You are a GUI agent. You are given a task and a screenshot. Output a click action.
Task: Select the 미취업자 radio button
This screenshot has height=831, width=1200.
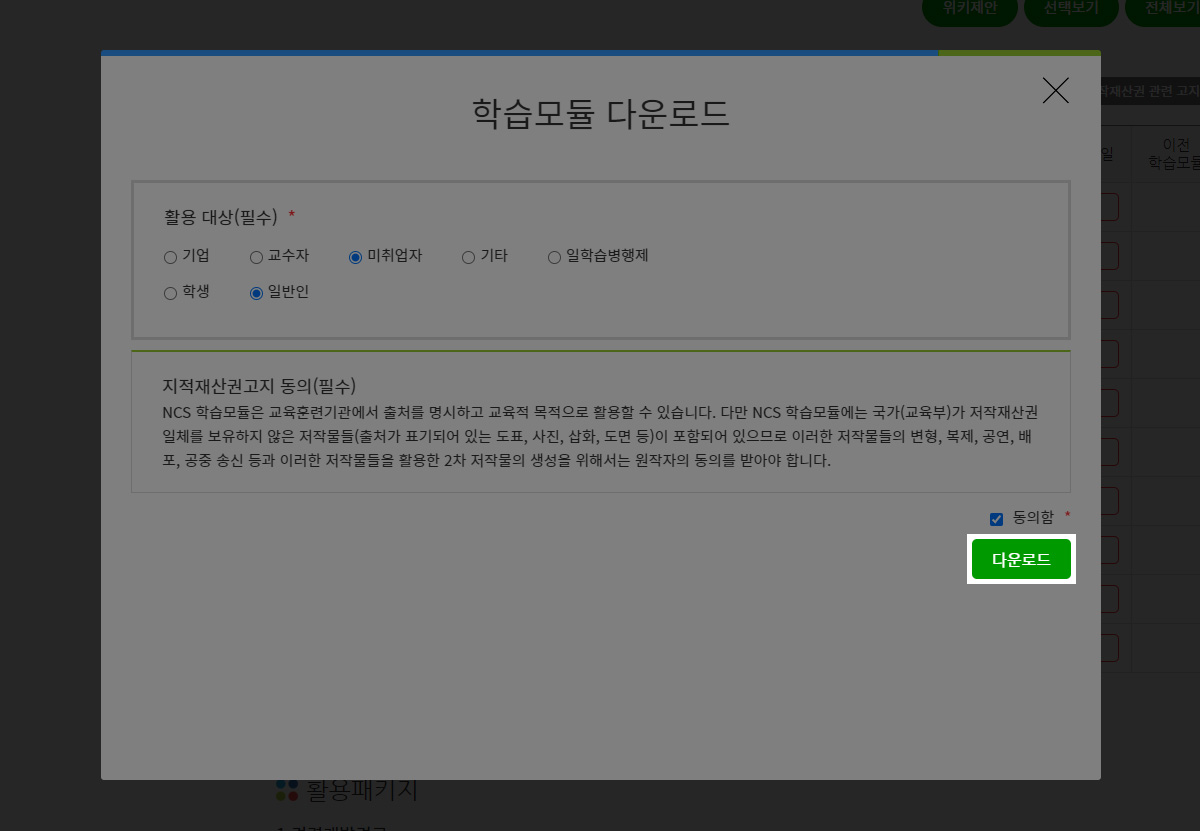[355, 258]
